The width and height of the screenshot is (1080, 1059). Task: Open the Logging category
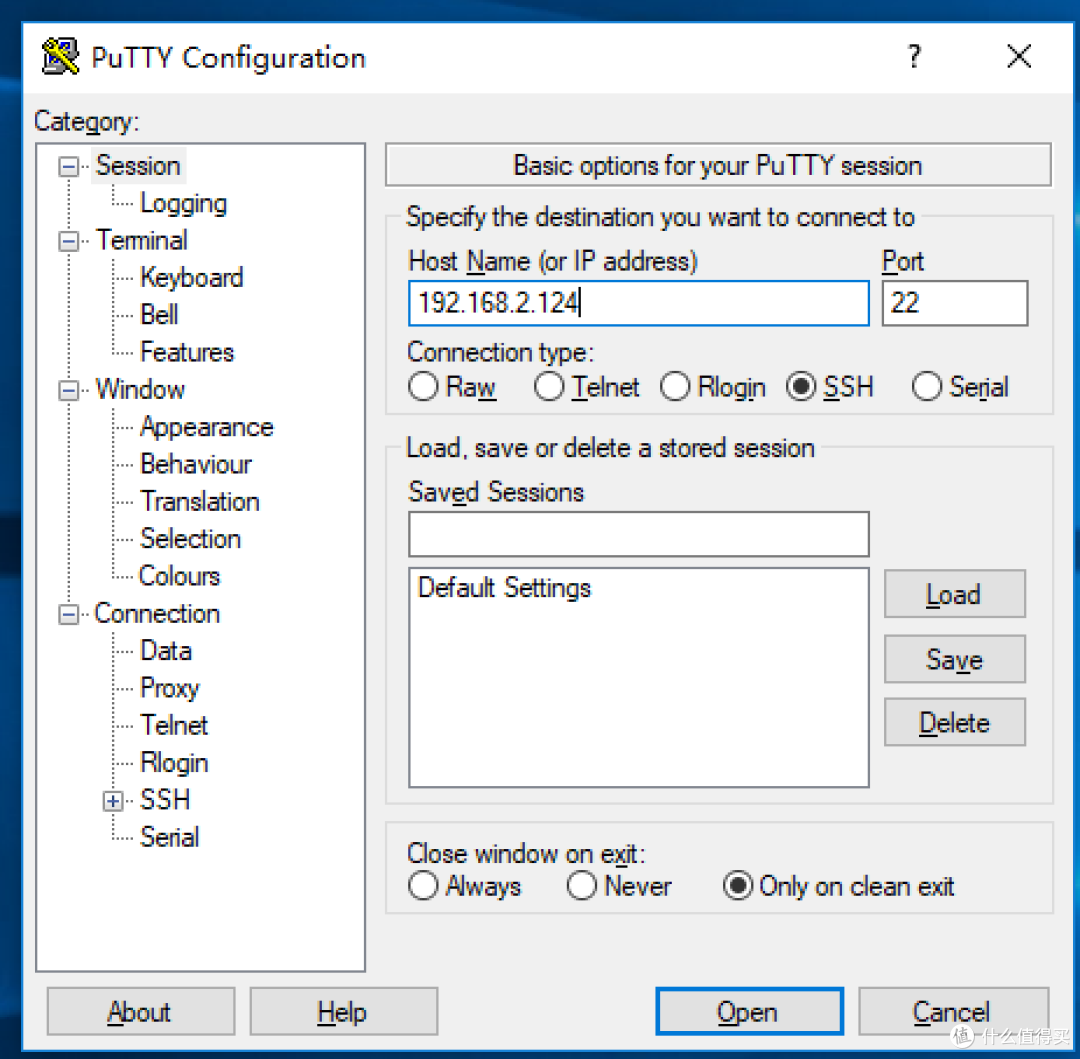click(183, 203)
